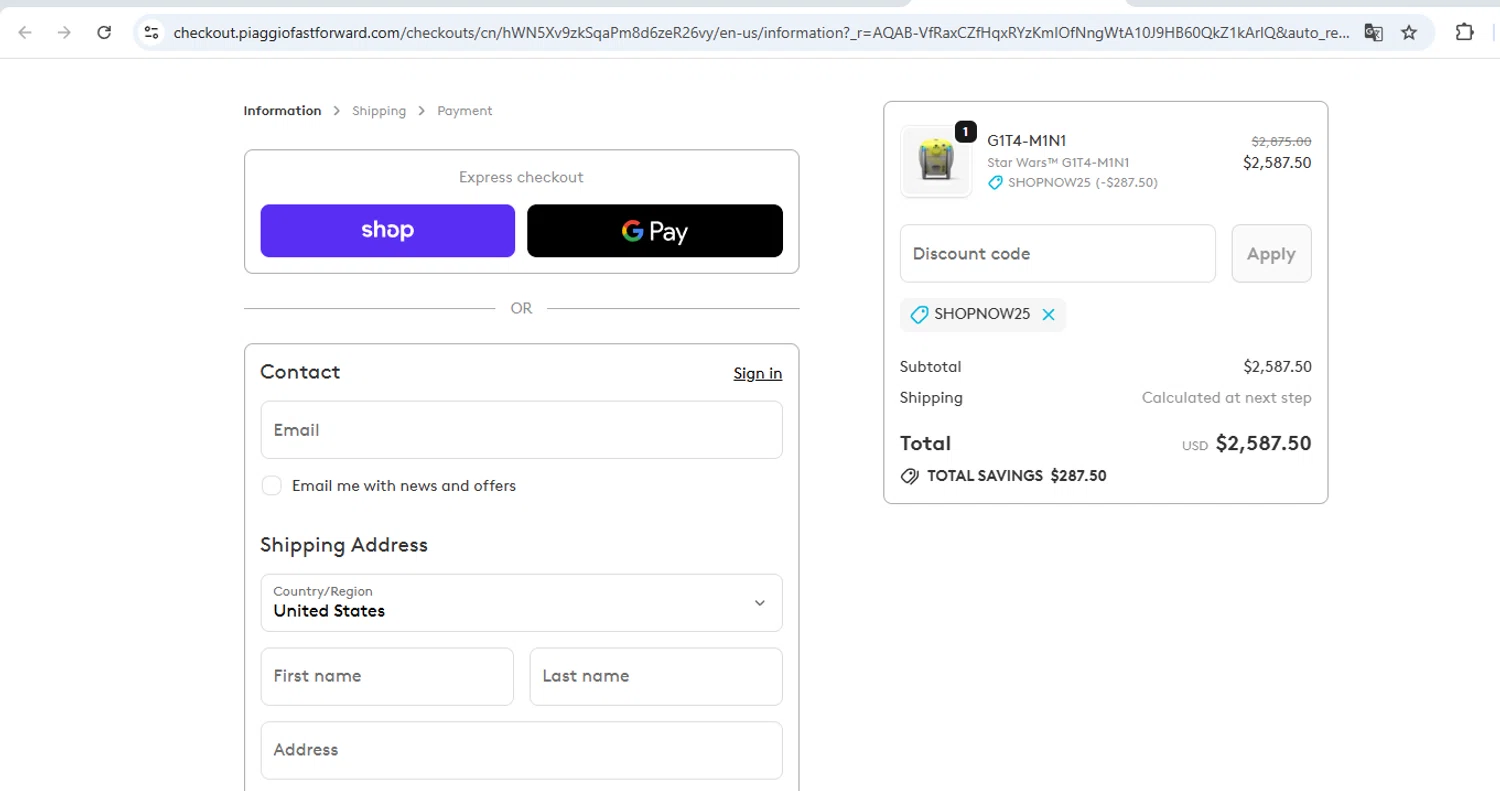
Task: Click the 'SHOPNOW25 (-$287.50)' line item text
Action: (1082, 183)
